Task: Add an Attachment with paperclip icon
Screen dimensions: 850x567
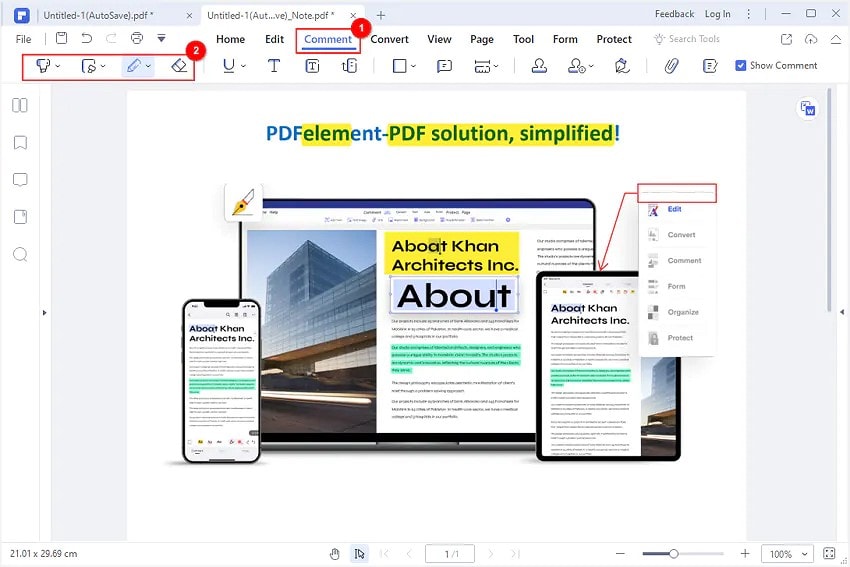Action: (x=671, y=66)
